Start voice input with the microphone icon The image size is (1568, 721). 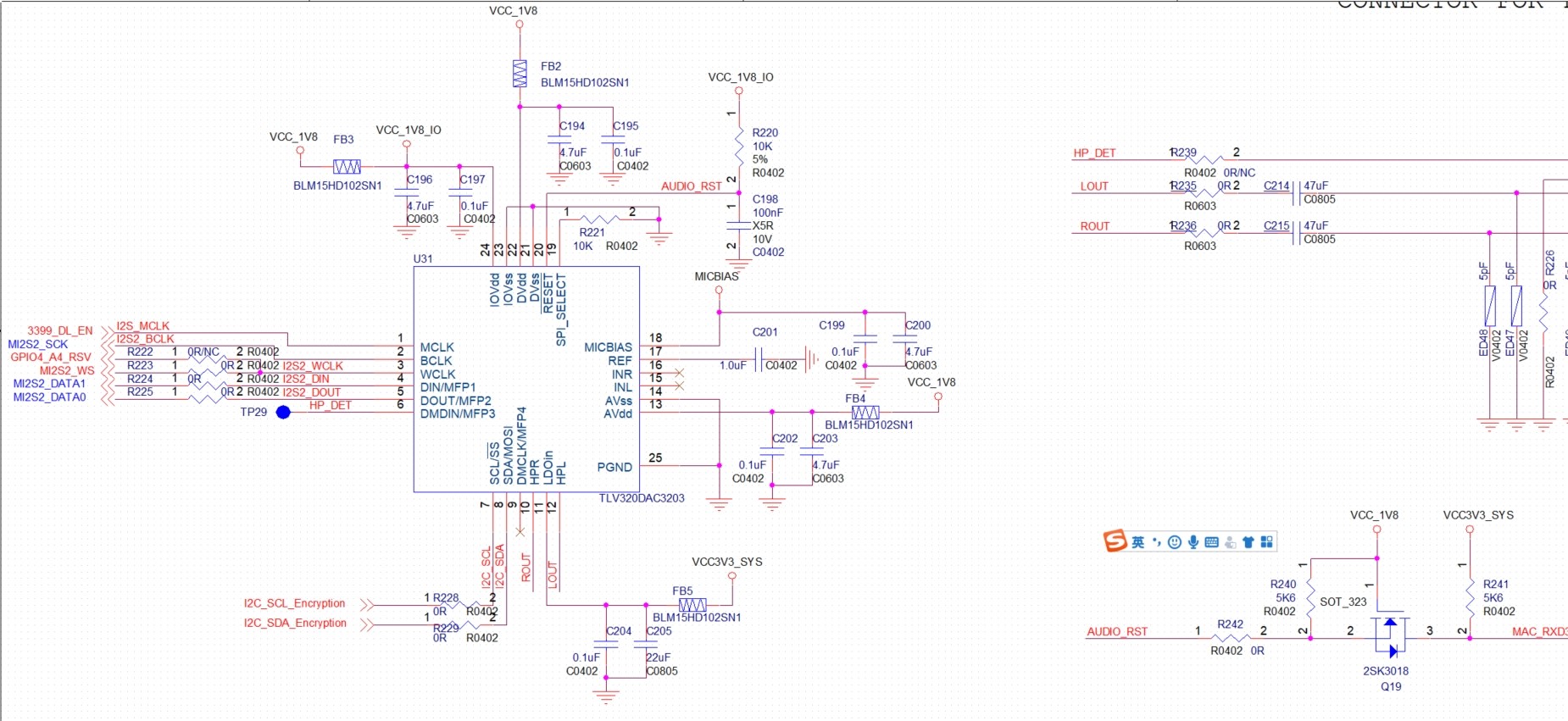(x=1193, y=542)
